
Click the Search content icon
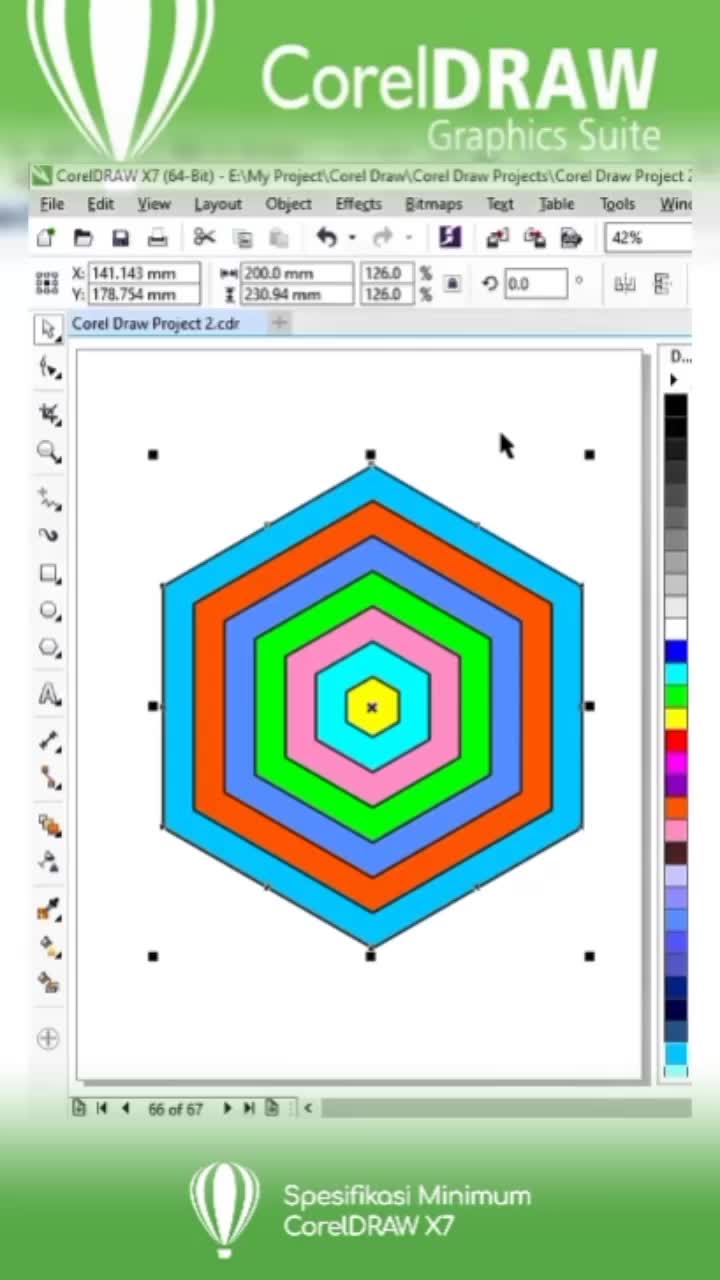pos(449,237)
